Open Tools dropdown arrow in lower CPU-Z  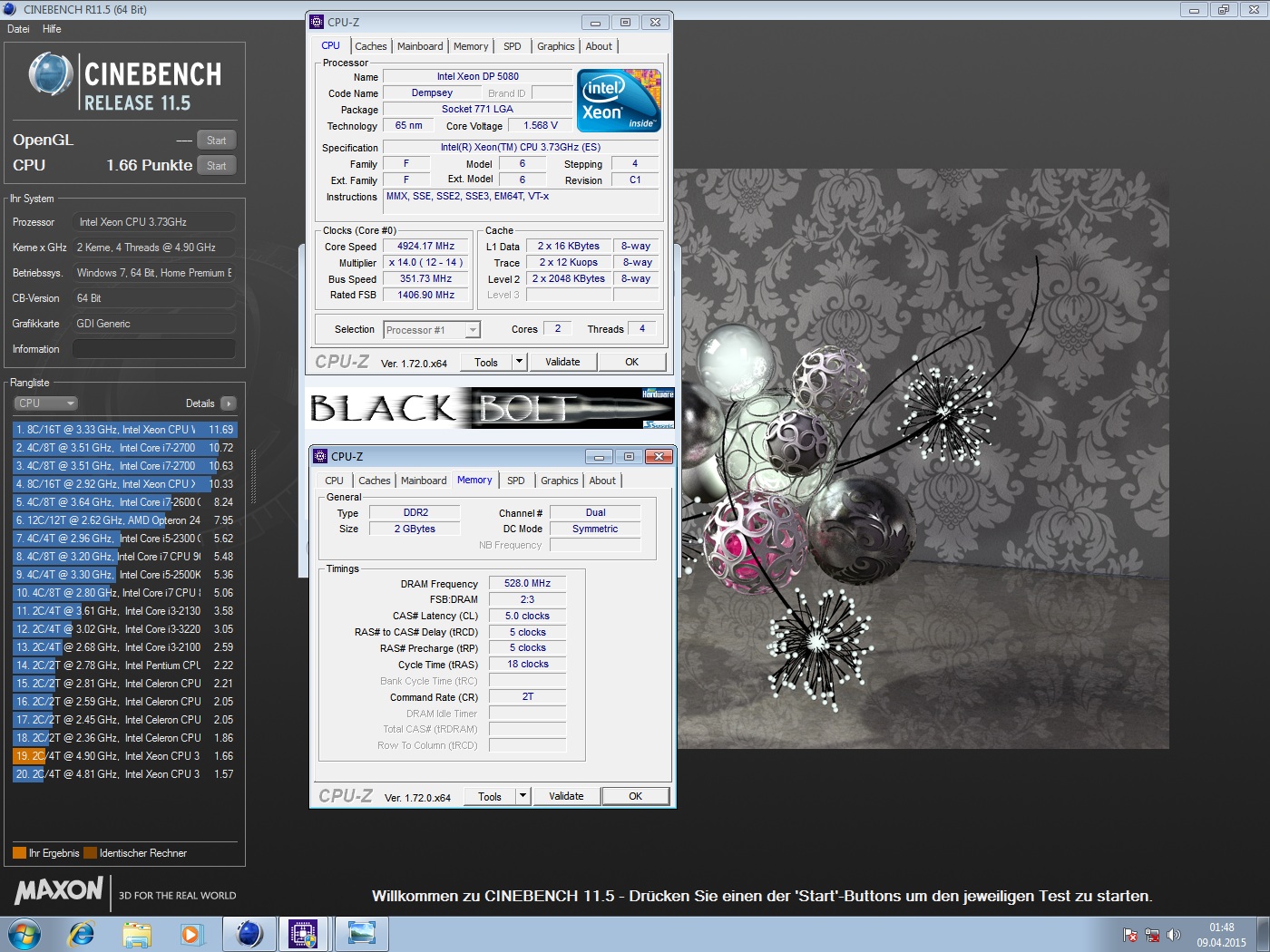523,796
